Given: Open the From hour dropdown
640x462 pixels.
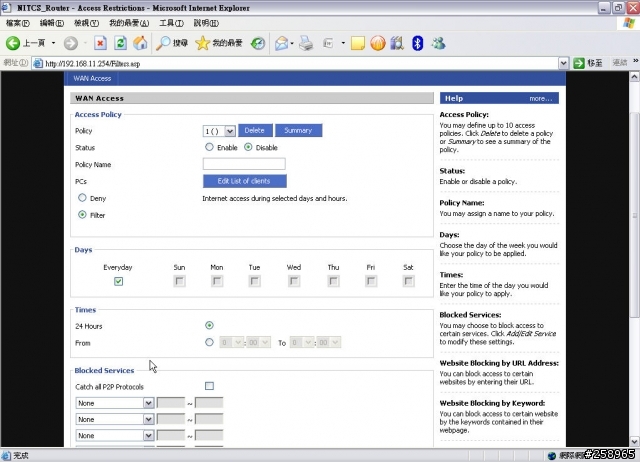Looking at the screenshot, I should coord(232,342).
